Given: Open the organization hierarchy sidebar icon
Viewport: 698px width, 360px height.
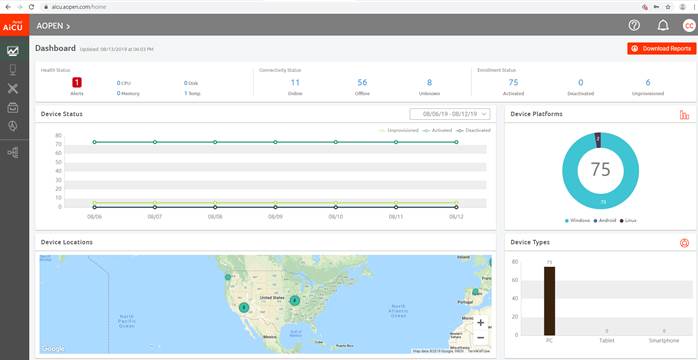Looking at the screenshot, I should [13, 153].
